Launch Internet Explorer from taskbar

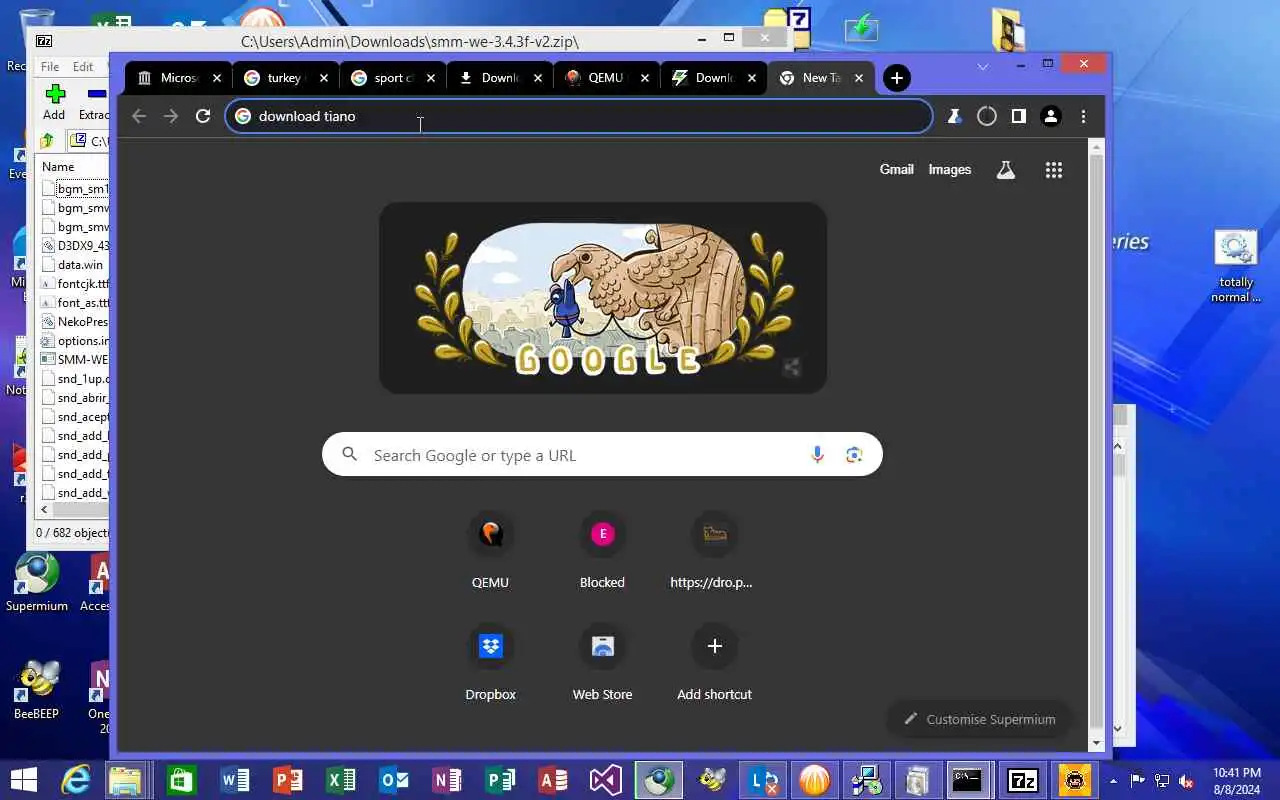[76, 780]
